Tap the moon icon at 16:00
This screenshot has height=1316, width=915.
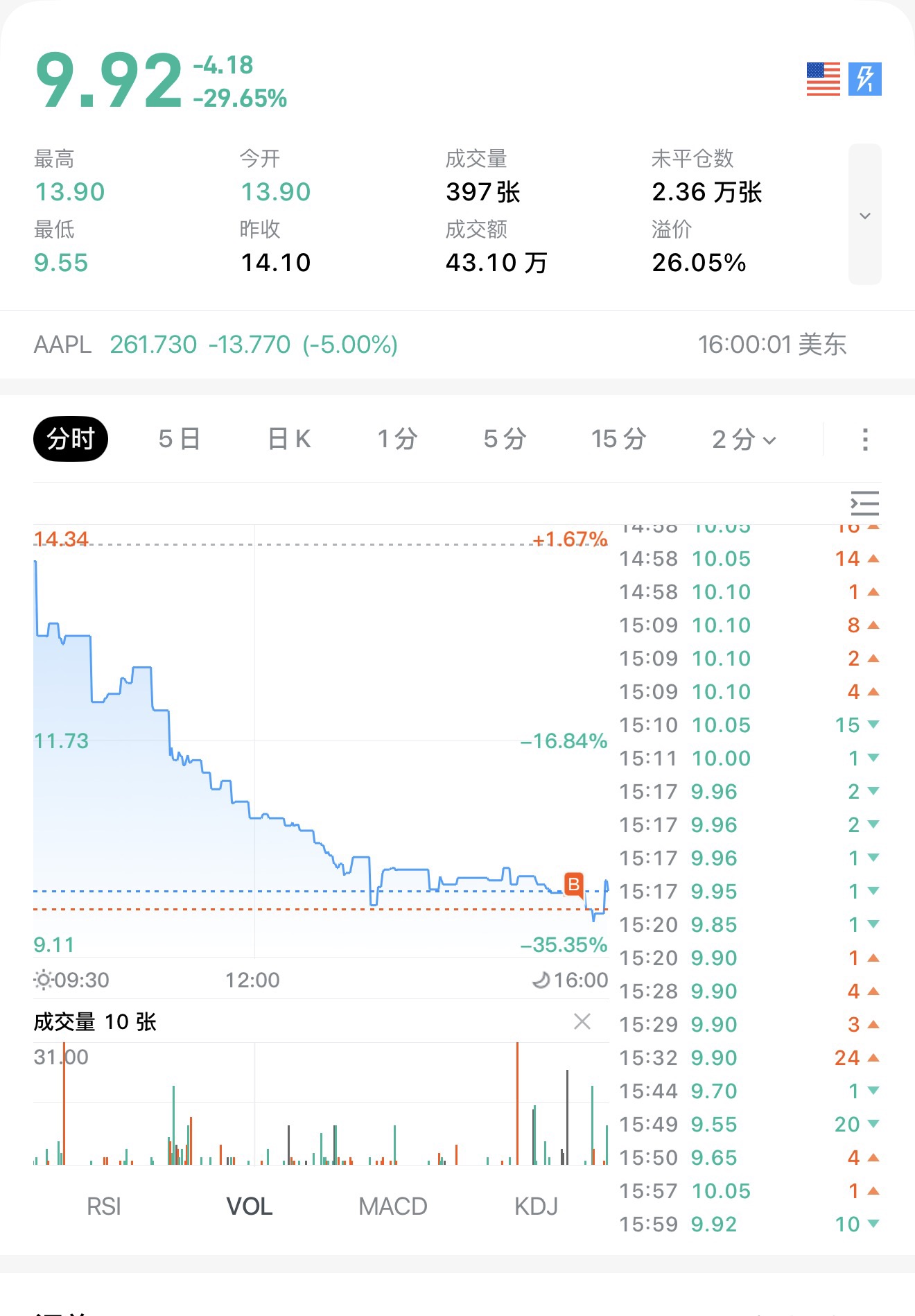[541, 980]
